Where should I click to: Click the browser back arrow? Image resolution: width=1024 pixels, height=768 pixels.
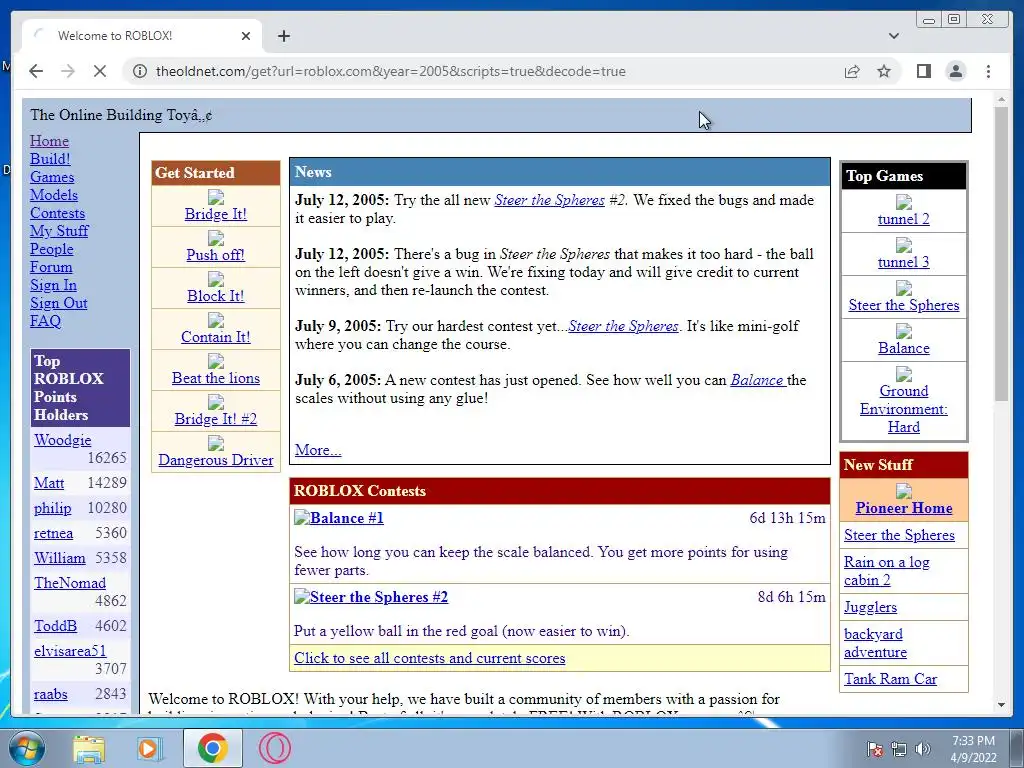pyautogui.click(x=36, y=71)
